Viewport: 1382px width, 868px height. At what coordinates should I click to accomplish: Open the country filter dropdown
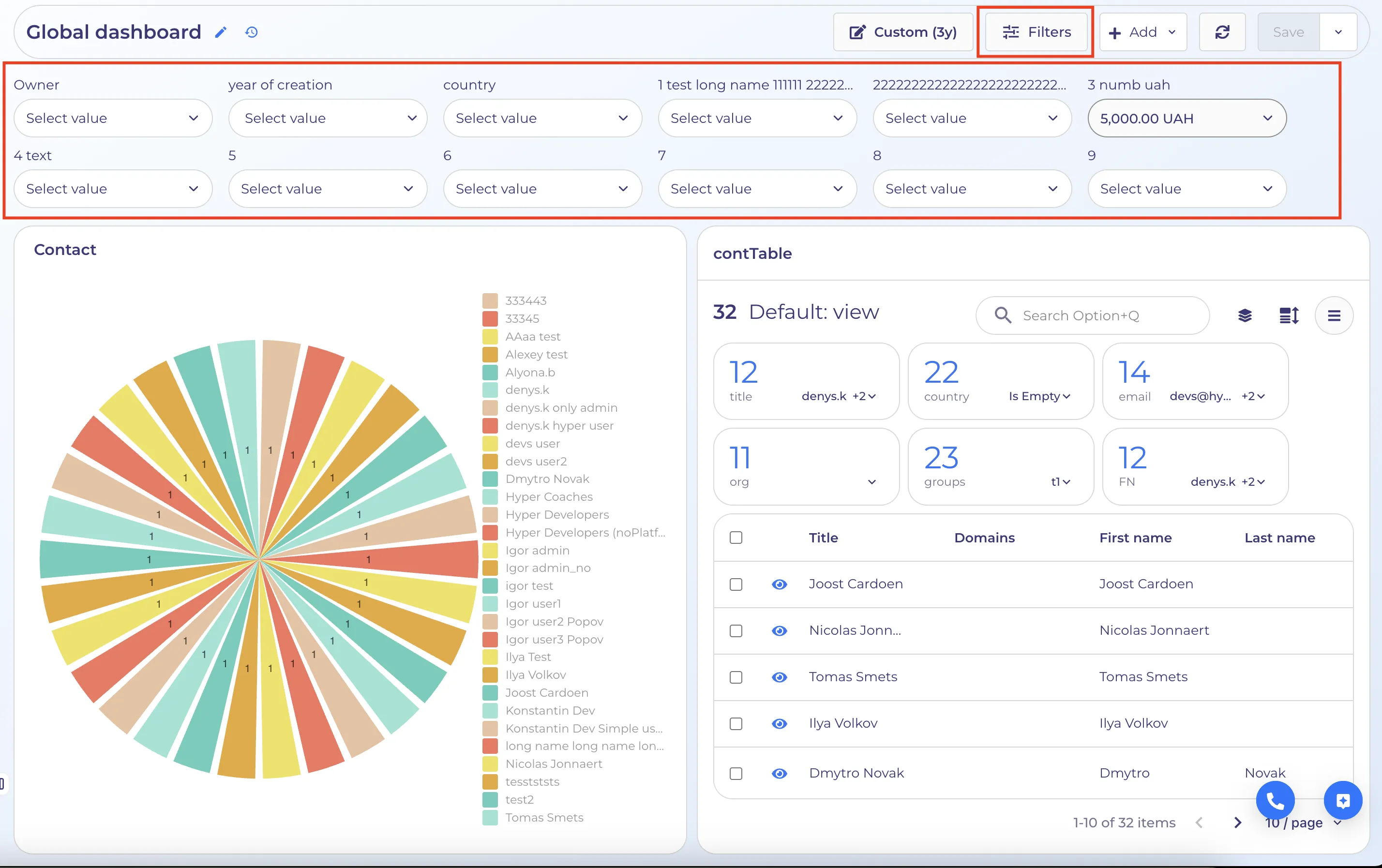[x=542, y=118]
